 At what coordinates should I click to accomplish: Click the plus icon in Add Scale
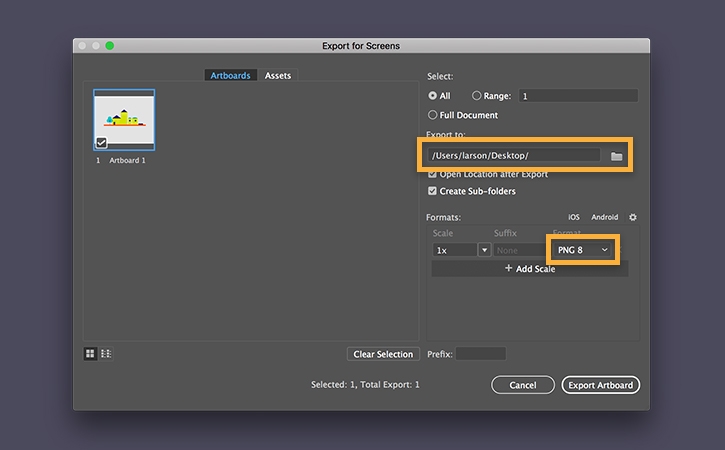(x=508, y=269)
